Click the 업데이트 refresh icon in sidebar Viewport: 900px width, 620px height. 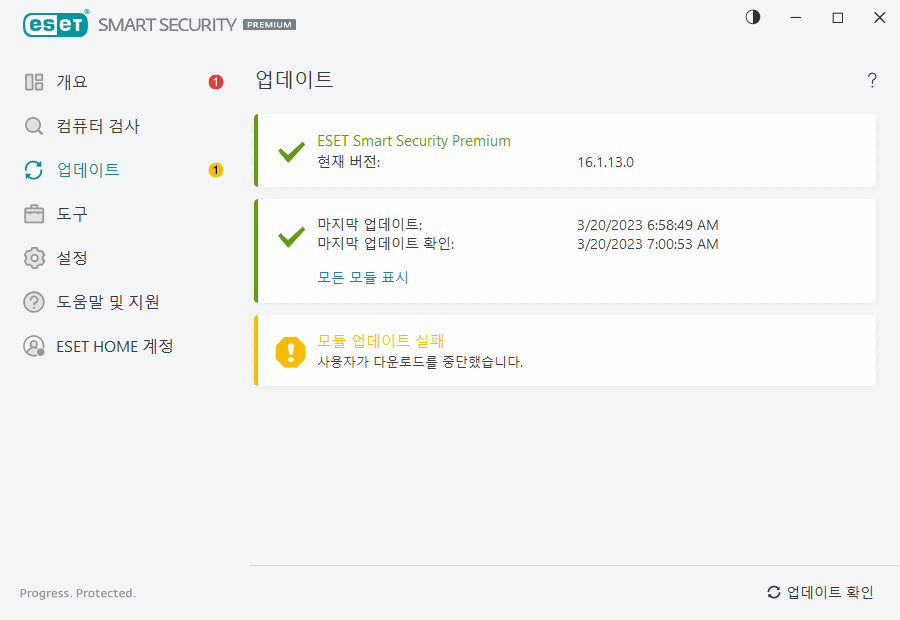coord(31,170)
